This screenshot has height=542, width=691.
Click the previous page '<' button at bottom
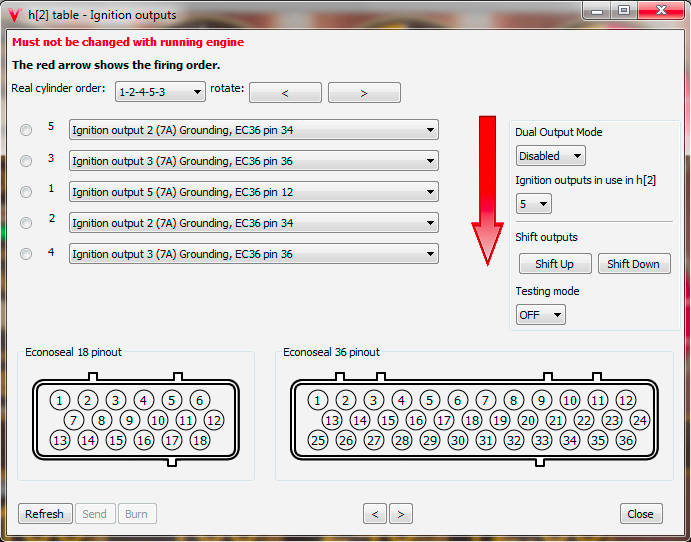[375, 514]
